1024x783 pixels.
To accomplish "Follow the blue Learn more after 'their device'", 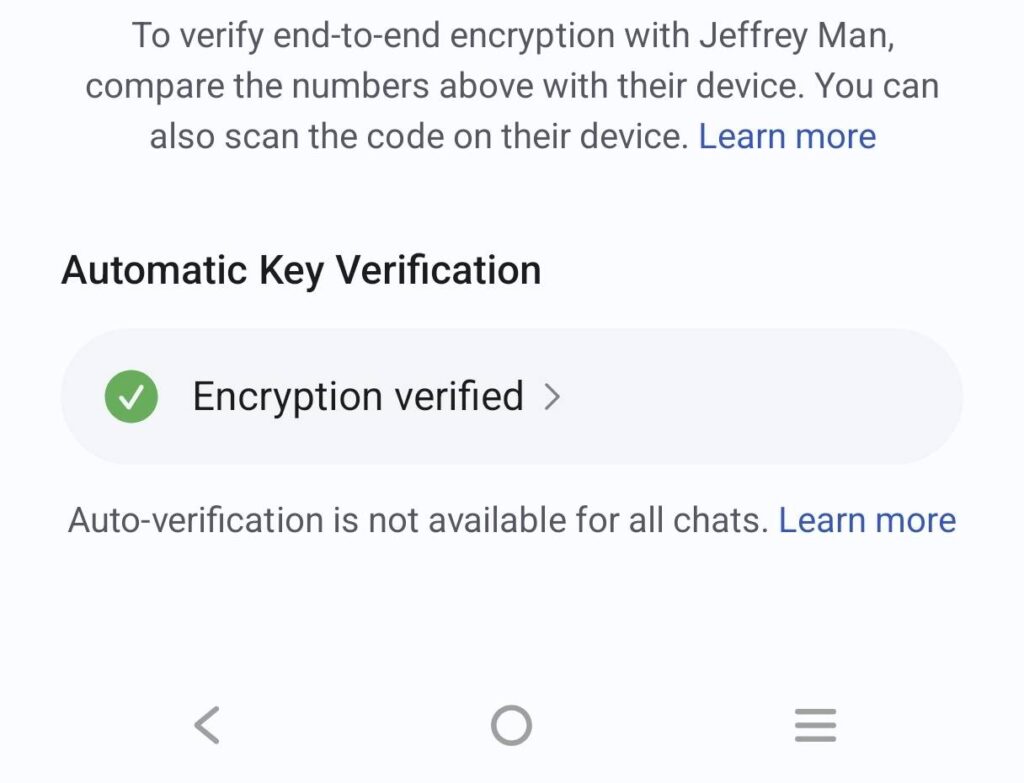I will [787, 136].
